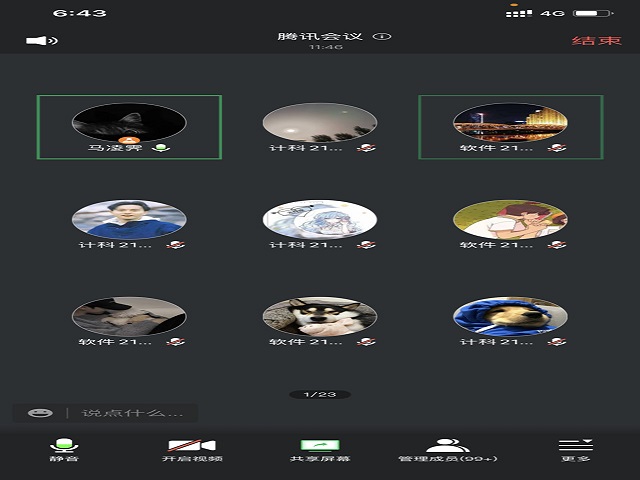This screenshot has height=480, width=640.
Task: Mute microphone with 静音 button
Action: click(64, 449)
